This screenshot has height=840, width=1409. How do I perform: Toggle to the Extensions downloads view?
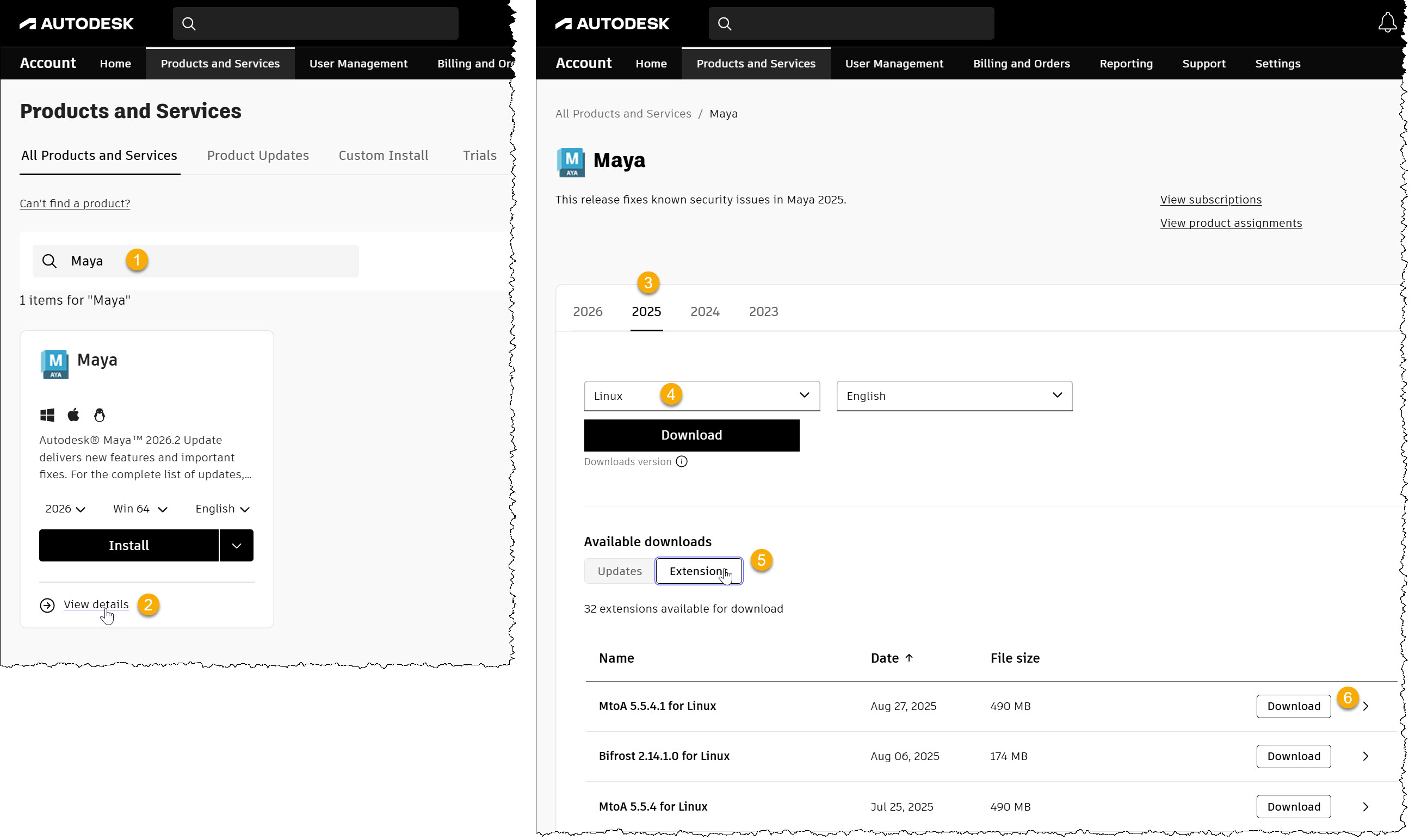click(x=699, y=571)
